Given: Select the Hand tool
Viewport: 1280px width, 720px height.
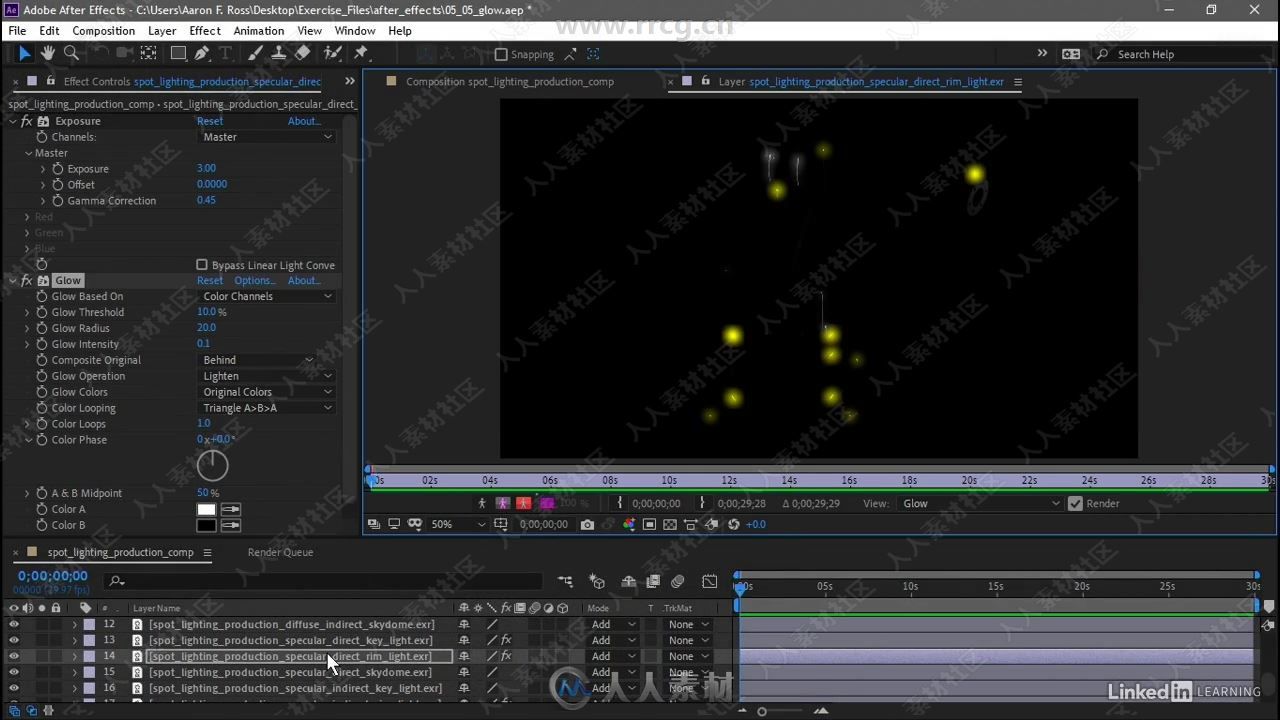Looking at the screenshot, I should tap(48, 54).
